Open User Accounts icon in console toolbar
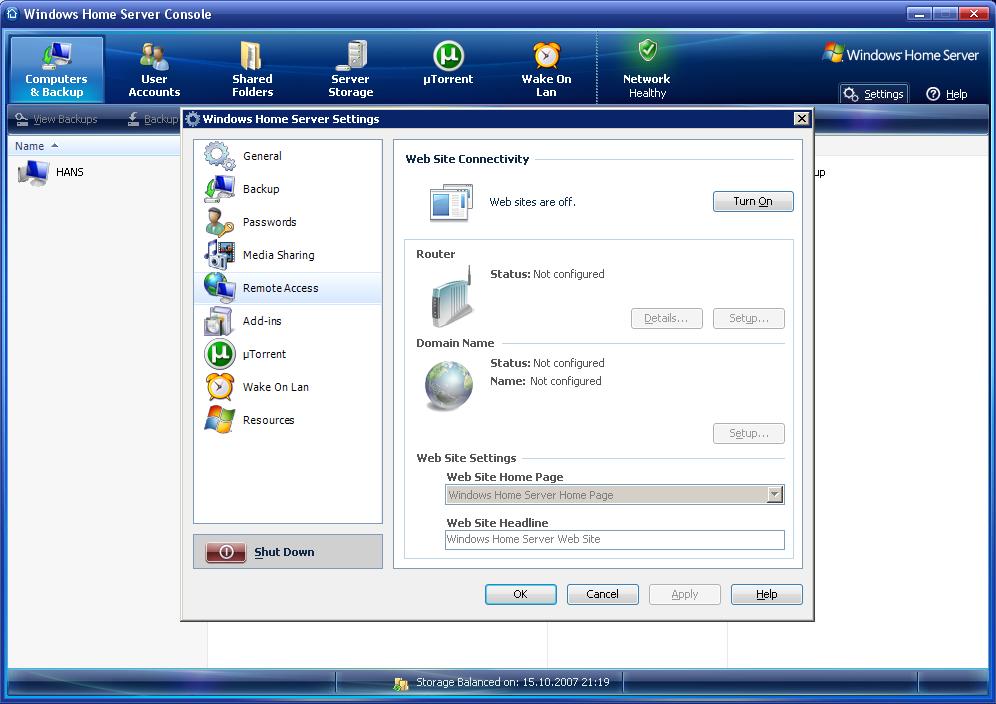The height and width of the screenshot is (704, 996). pyautogui.click(x=154, y=57)
